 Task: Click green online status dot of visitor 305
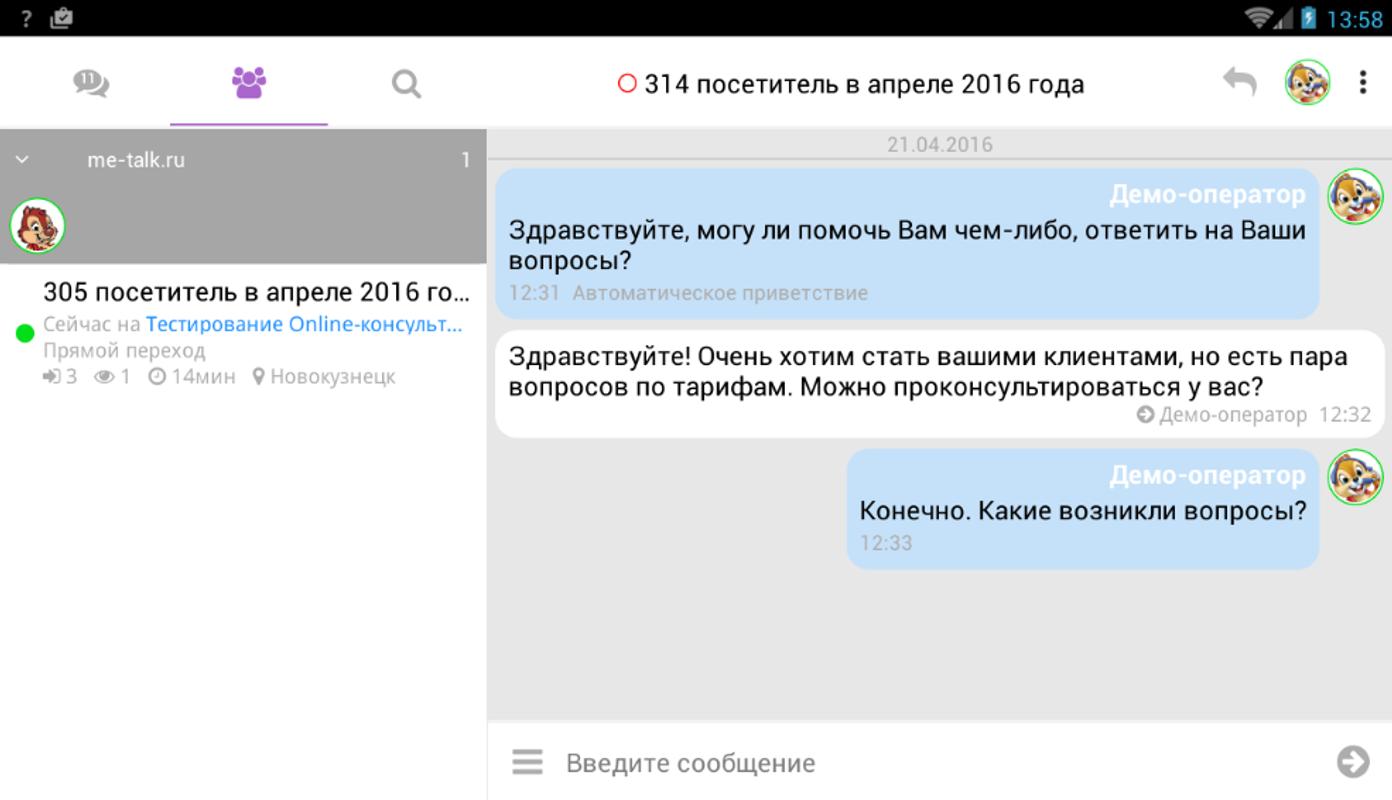click(25, 333)
